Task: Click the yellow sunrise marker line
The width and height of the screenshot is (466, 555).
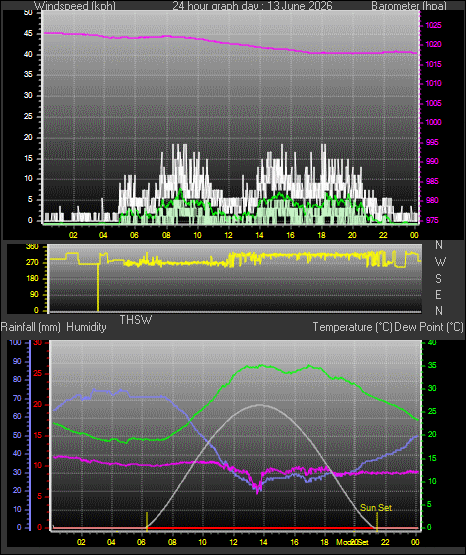Action: 147,521
